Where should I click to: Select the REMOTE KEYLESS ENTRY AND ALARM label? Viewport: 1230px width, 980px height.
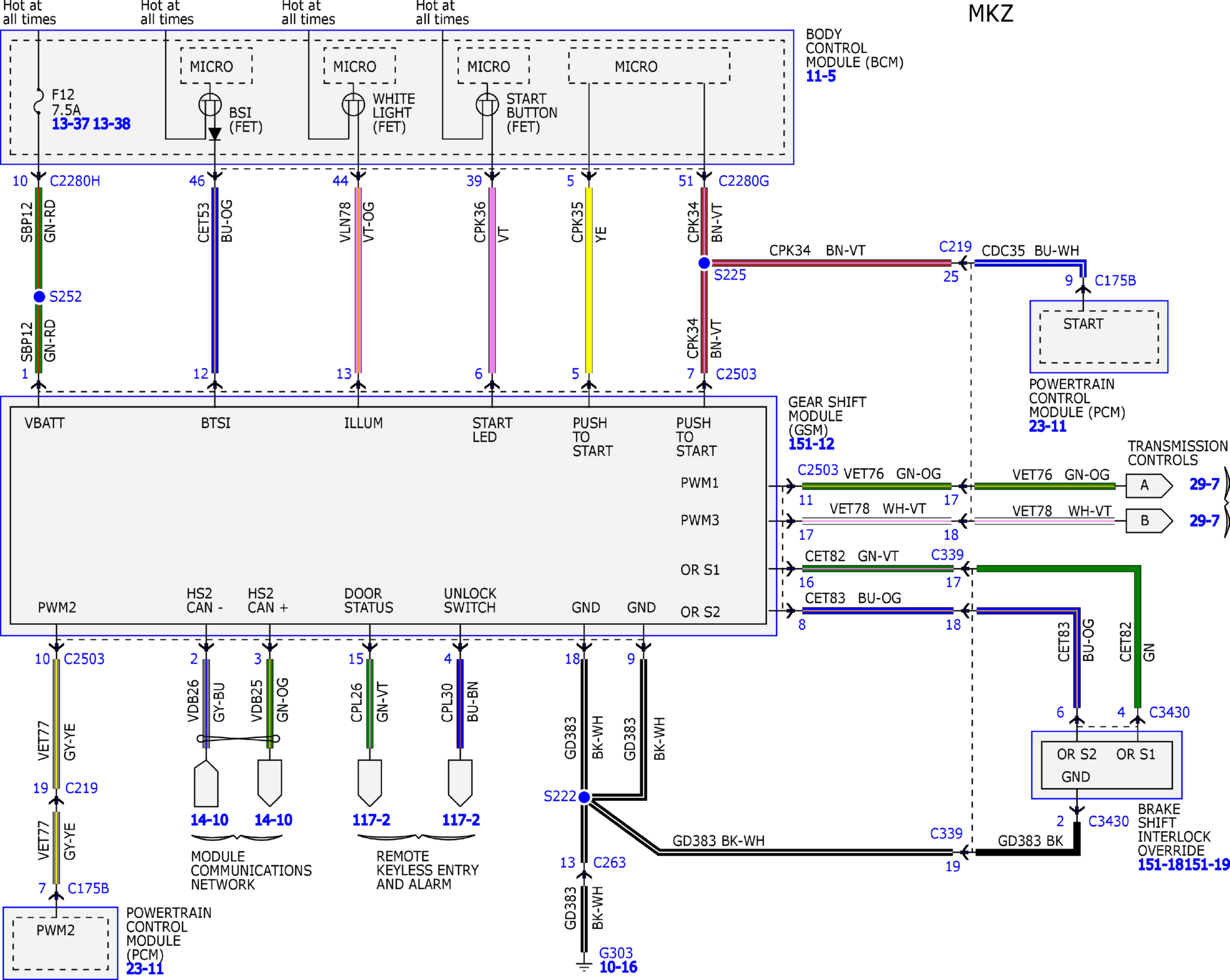pyautogui.click(x=427, y=870)
